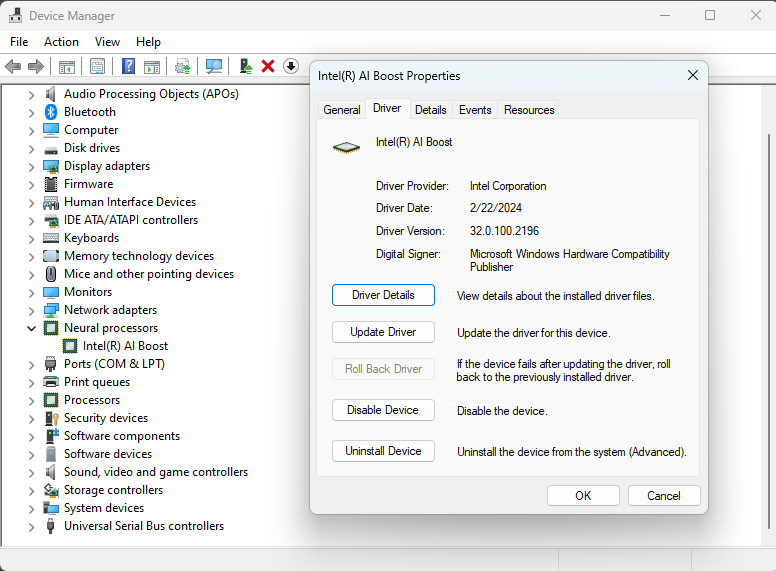776x571 pixels.
Task: Click the Bluetooth category icon
Action: [x=51, y=112]
